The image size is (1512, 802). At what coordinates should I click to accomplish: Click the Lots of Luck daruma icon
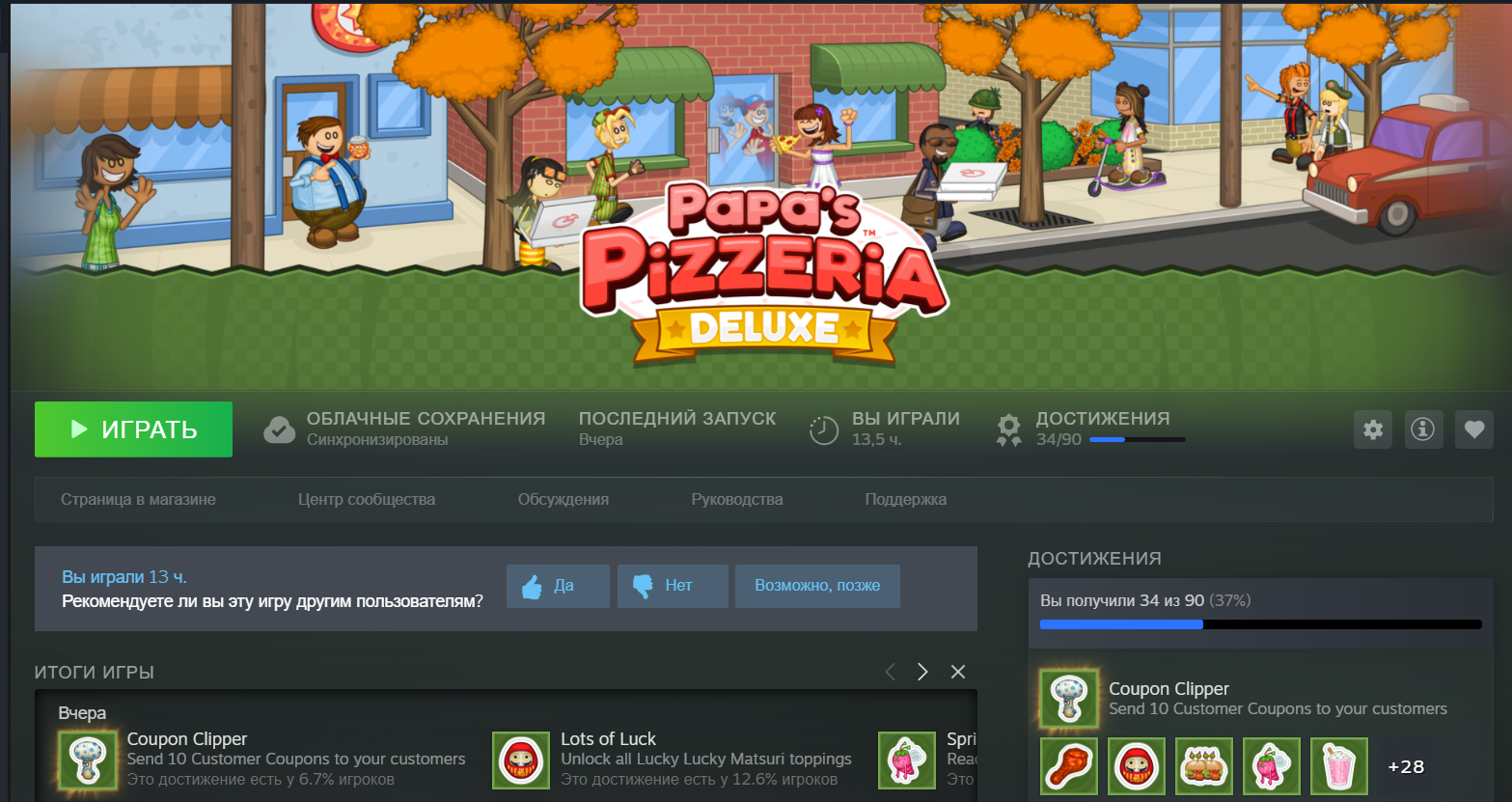click(521, 760)
